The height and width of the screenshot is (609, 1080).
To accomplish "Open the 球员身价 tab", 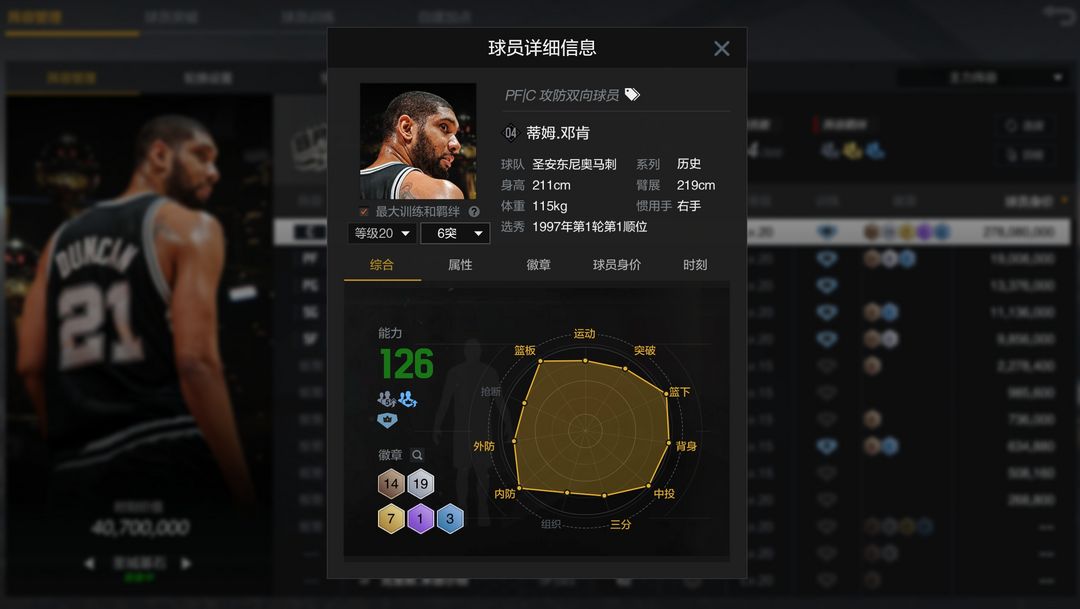I will click(617, 265).
